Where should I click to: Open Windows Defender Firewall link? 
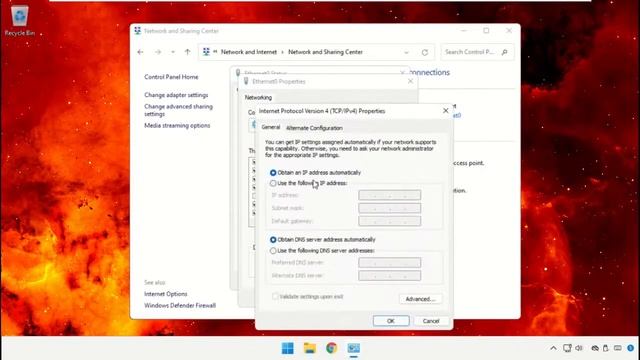(x=180, y=305)
